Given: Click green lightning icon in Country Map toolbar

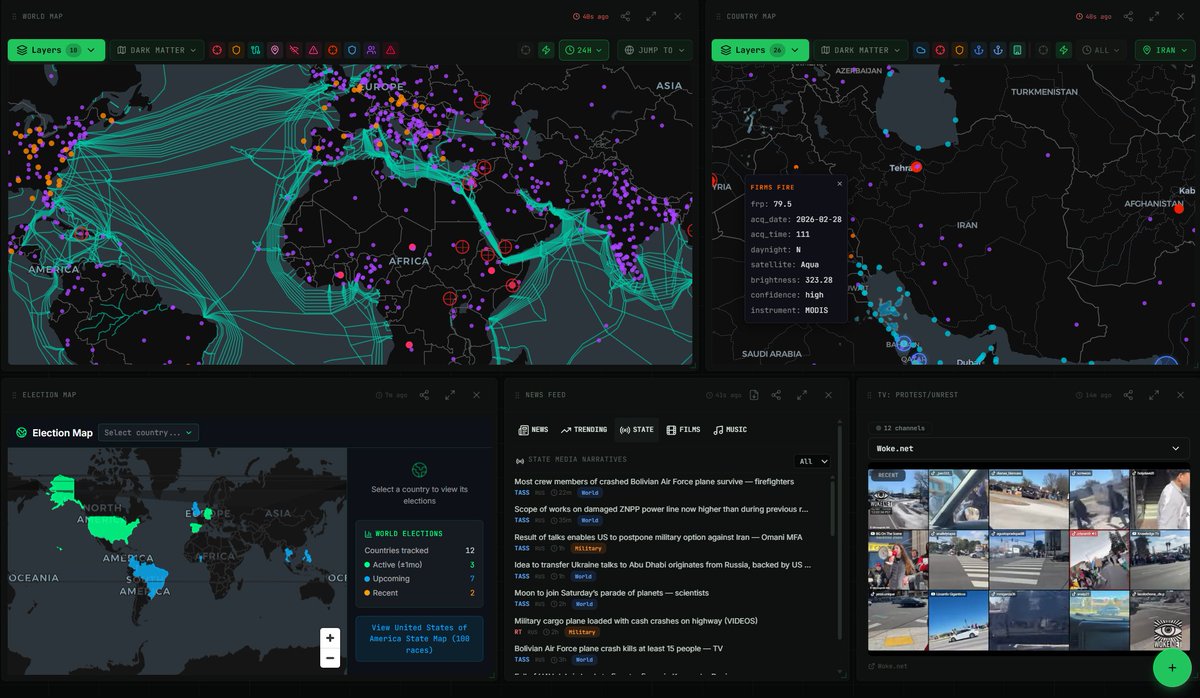Looking at the screenshot, I should pos(1063,50).
